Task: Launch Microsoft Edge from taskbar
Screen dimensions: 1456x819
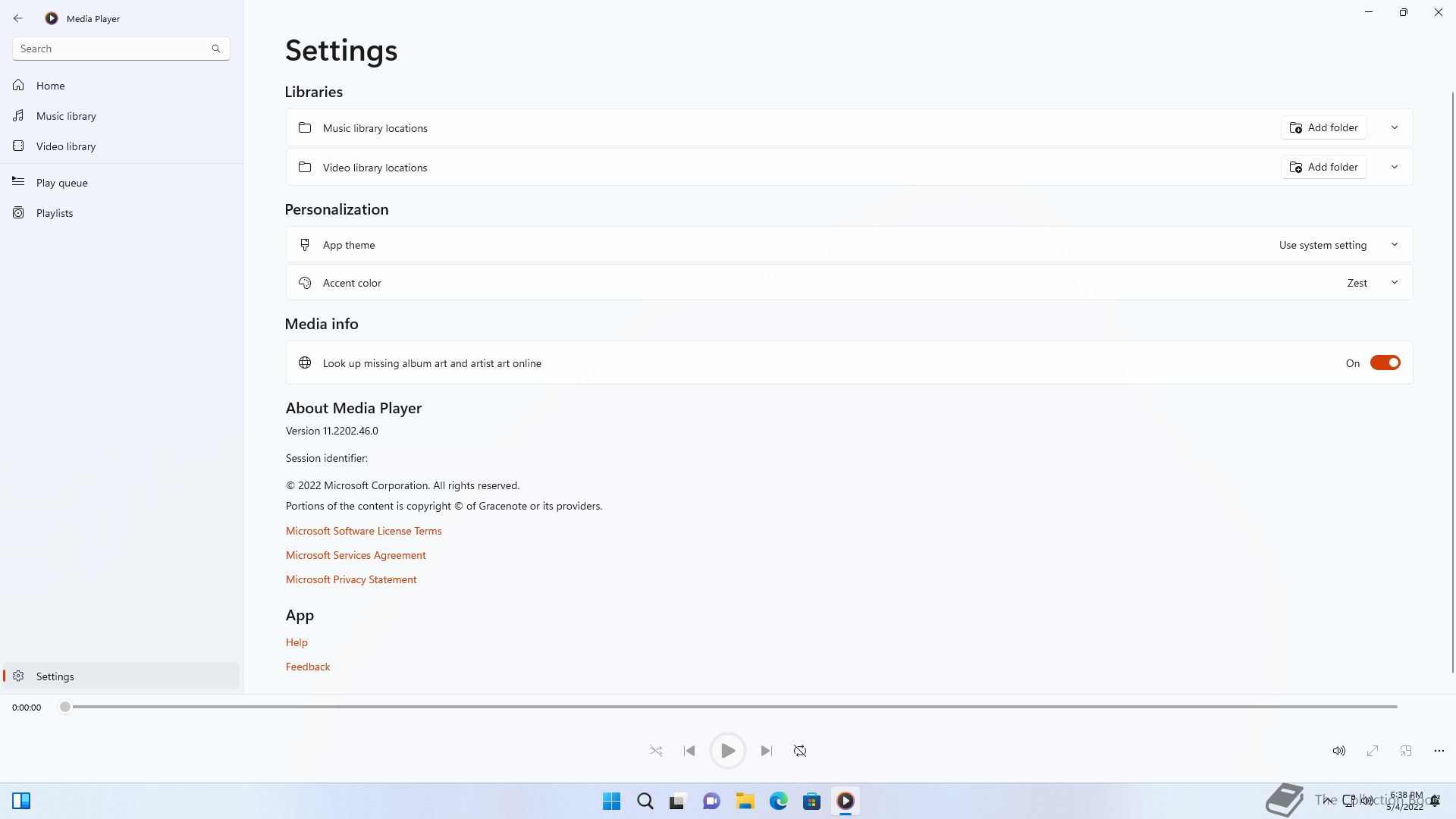Action: click(779, 801)
